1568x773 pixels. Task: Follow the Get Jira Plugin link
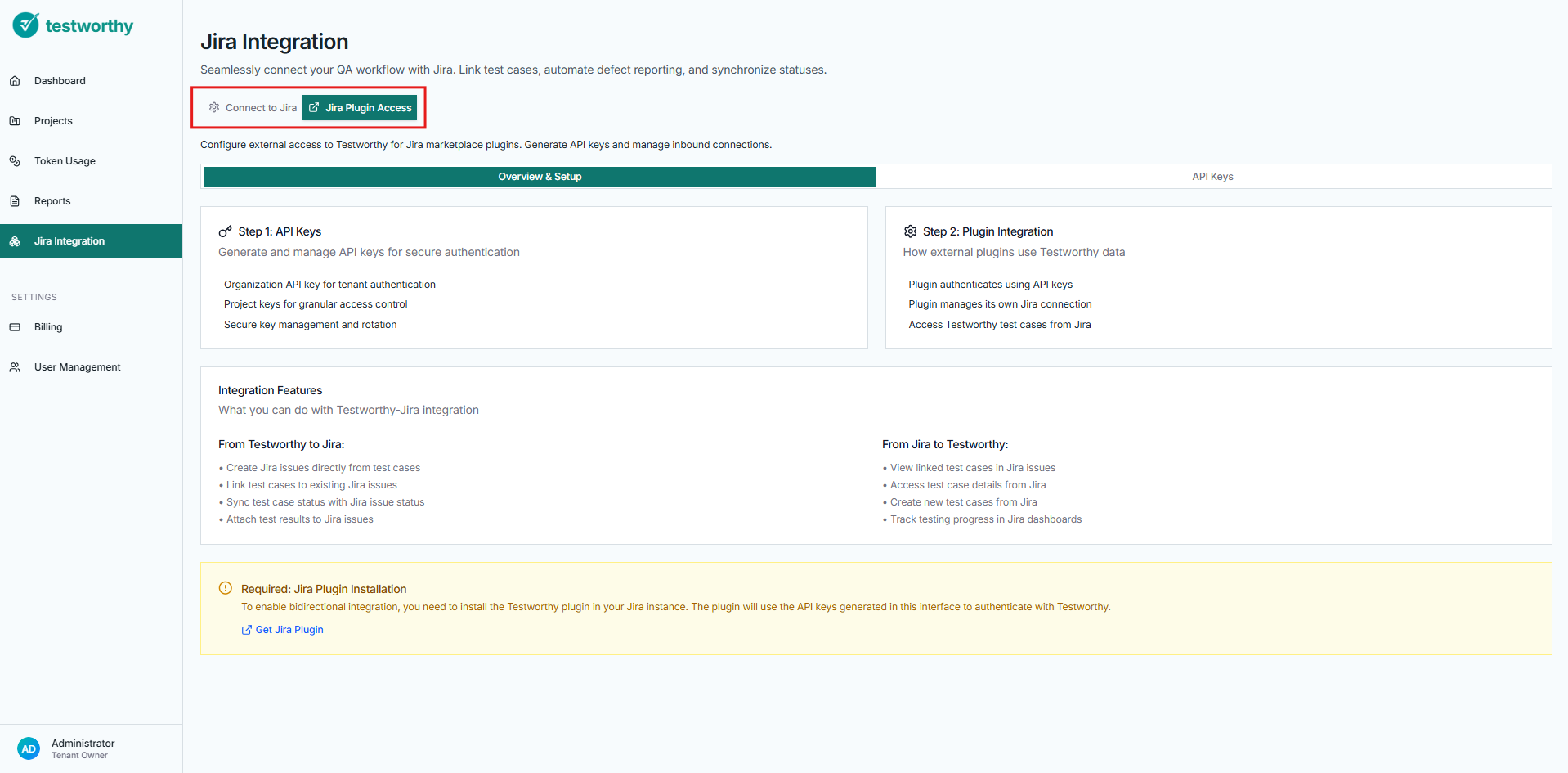coord(282,630)
